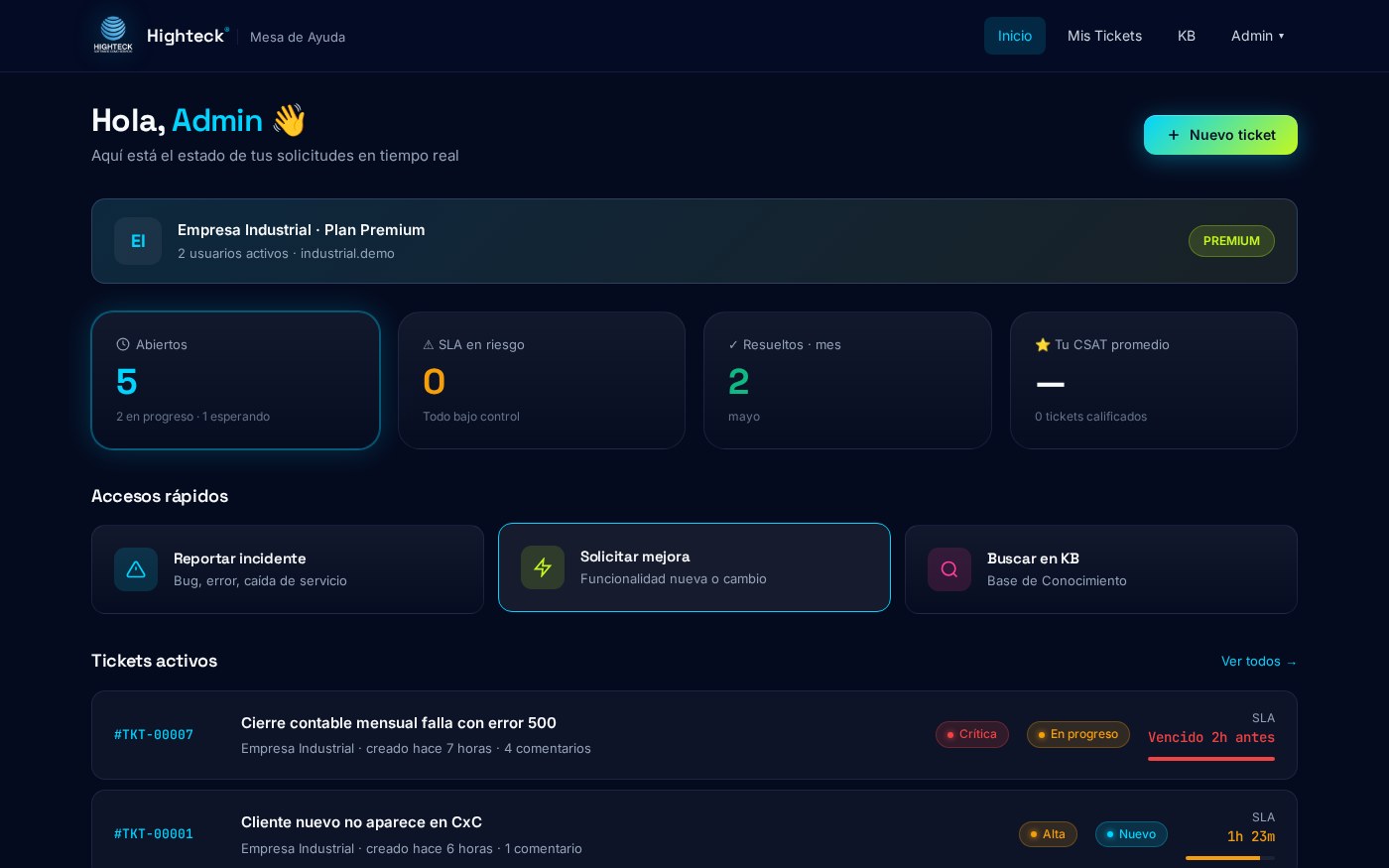Click the plus icon in Nuevo ticket
The width and height of the screenshot is (1389, 868).
click(1174, 135)
